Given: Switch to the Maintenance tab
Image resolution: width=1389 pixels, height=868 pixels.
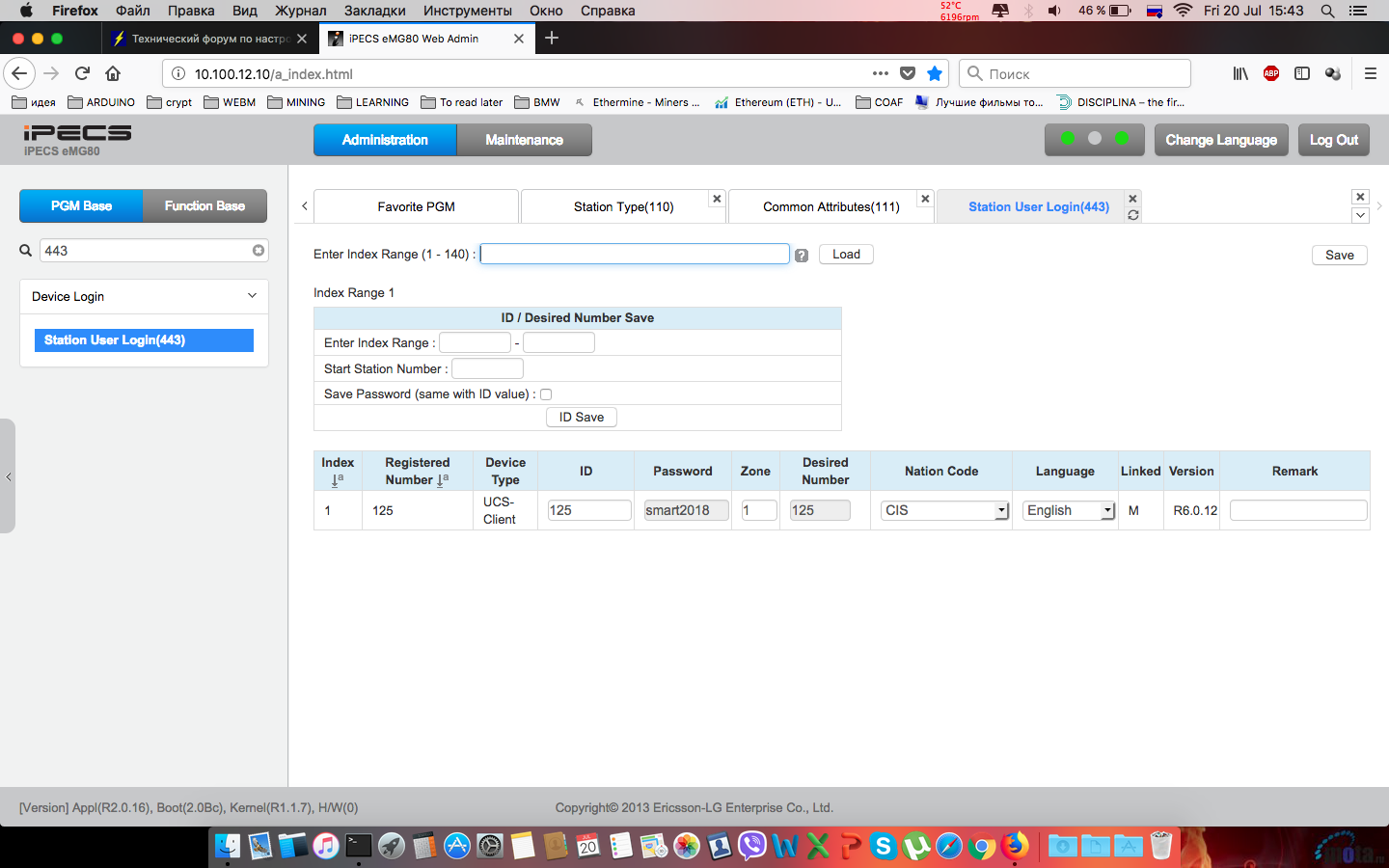Looking at the screenshot, I should [524, 140].
